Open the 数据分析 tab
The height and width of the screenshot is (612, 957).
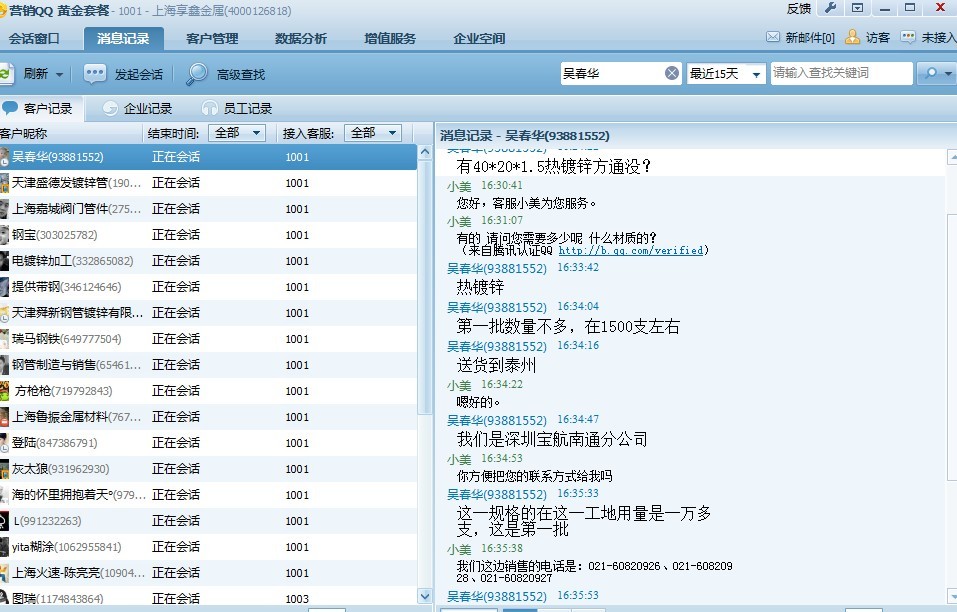click(301, 38)
